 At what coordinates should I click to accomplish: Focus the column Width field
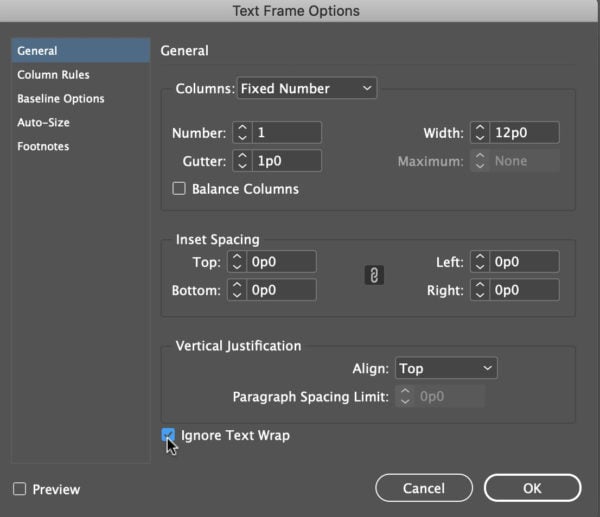coord(524,132)
